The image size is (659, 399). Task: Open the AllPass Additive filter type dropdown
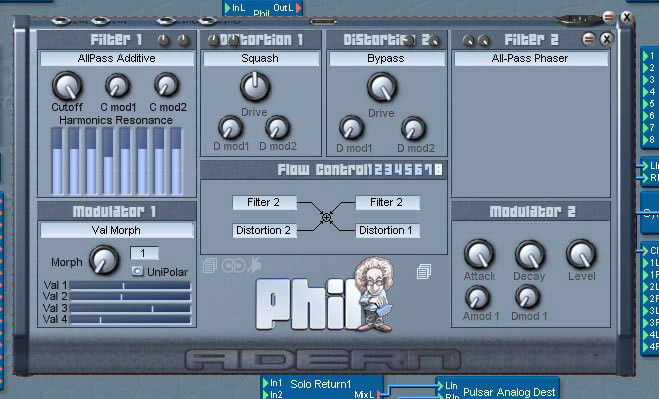click(117, 58)
